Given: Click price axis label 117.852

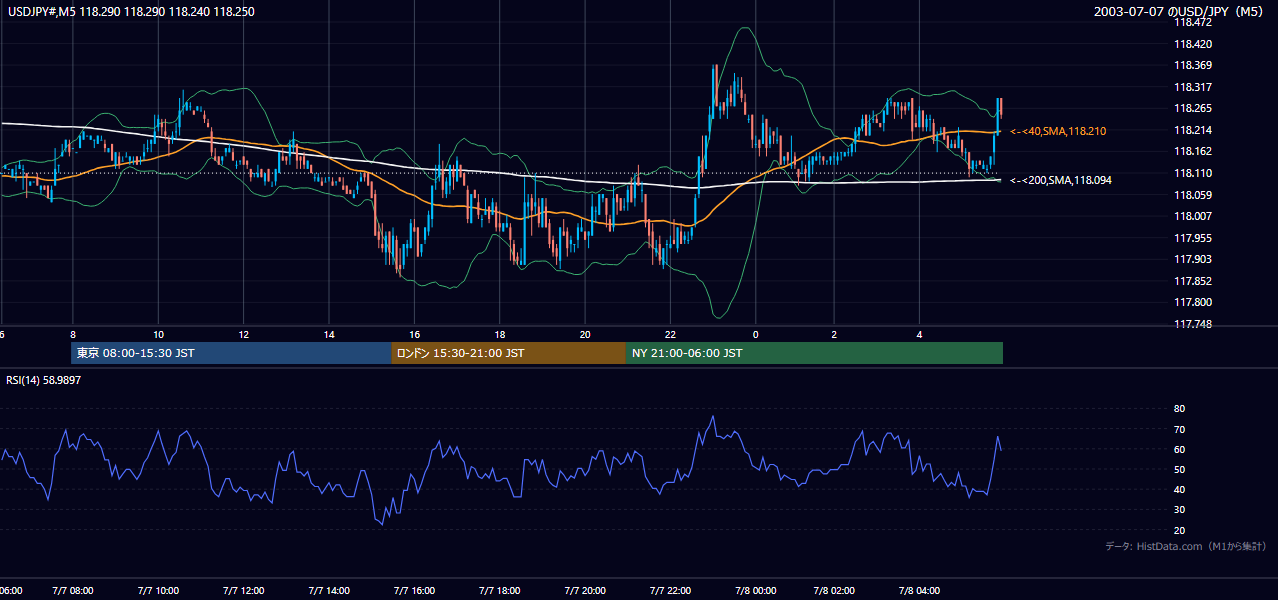Looking at the screenshot, I should pyautogui.click(x=1194, y=281).
